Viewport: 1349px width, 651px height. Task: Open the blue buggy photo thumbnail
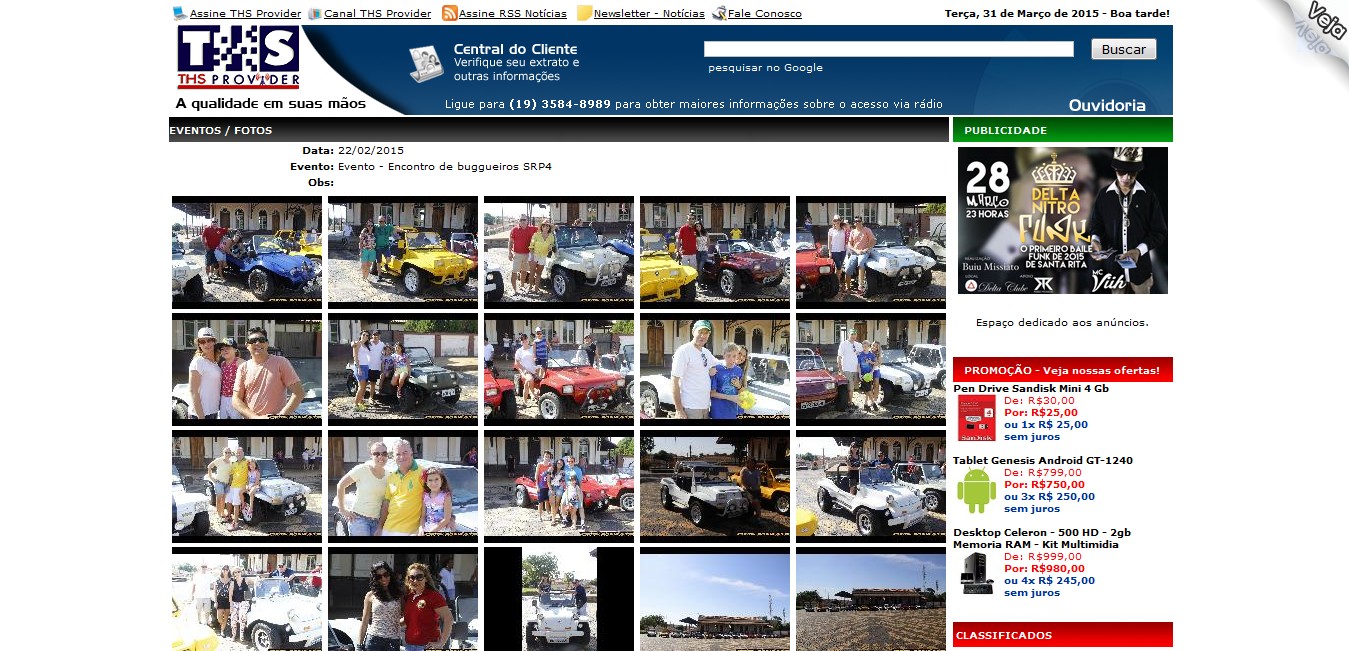point(247,251)
